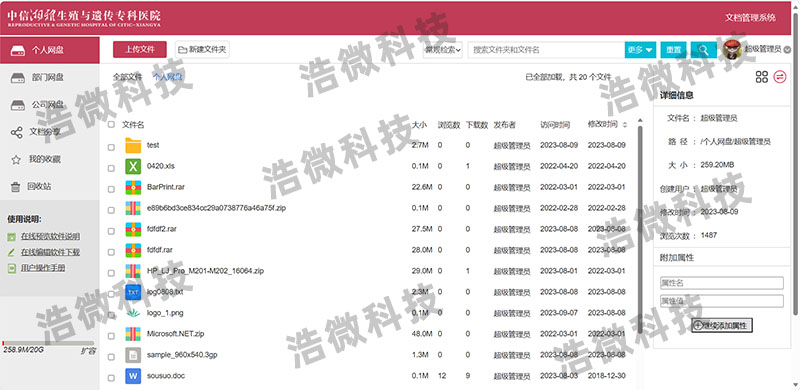Tick the checkbox for Microsoft.NET.zip
This screenshot has width=800, height=390.
click(x=111, y=336)
